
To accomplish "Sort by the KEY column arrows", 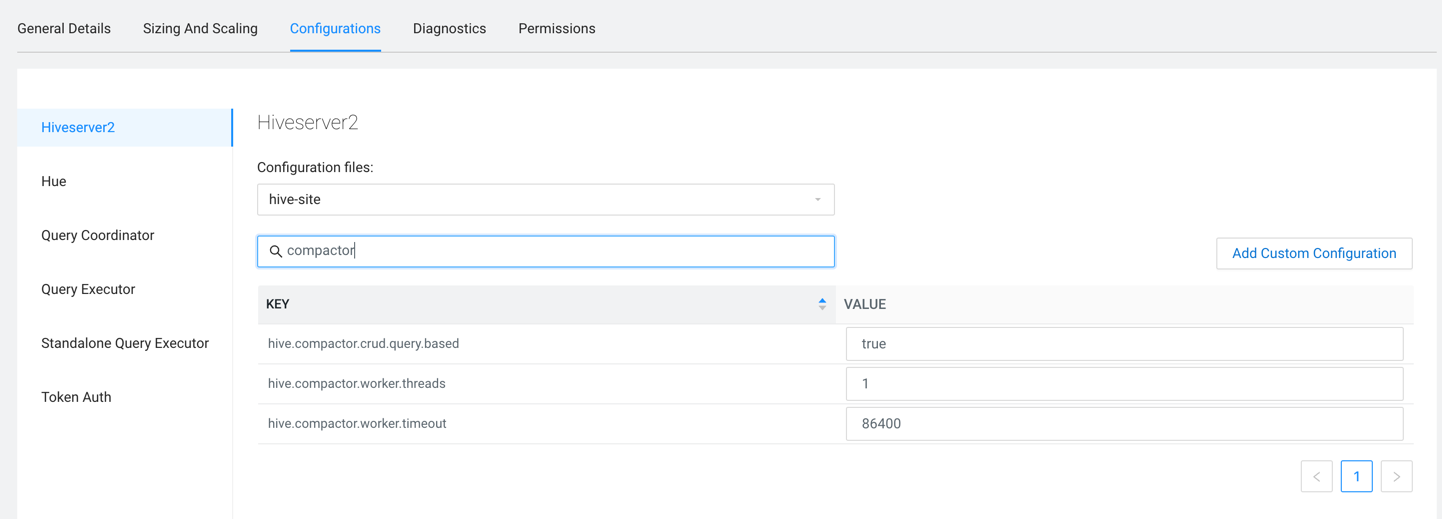I will (x=822, y=304).
